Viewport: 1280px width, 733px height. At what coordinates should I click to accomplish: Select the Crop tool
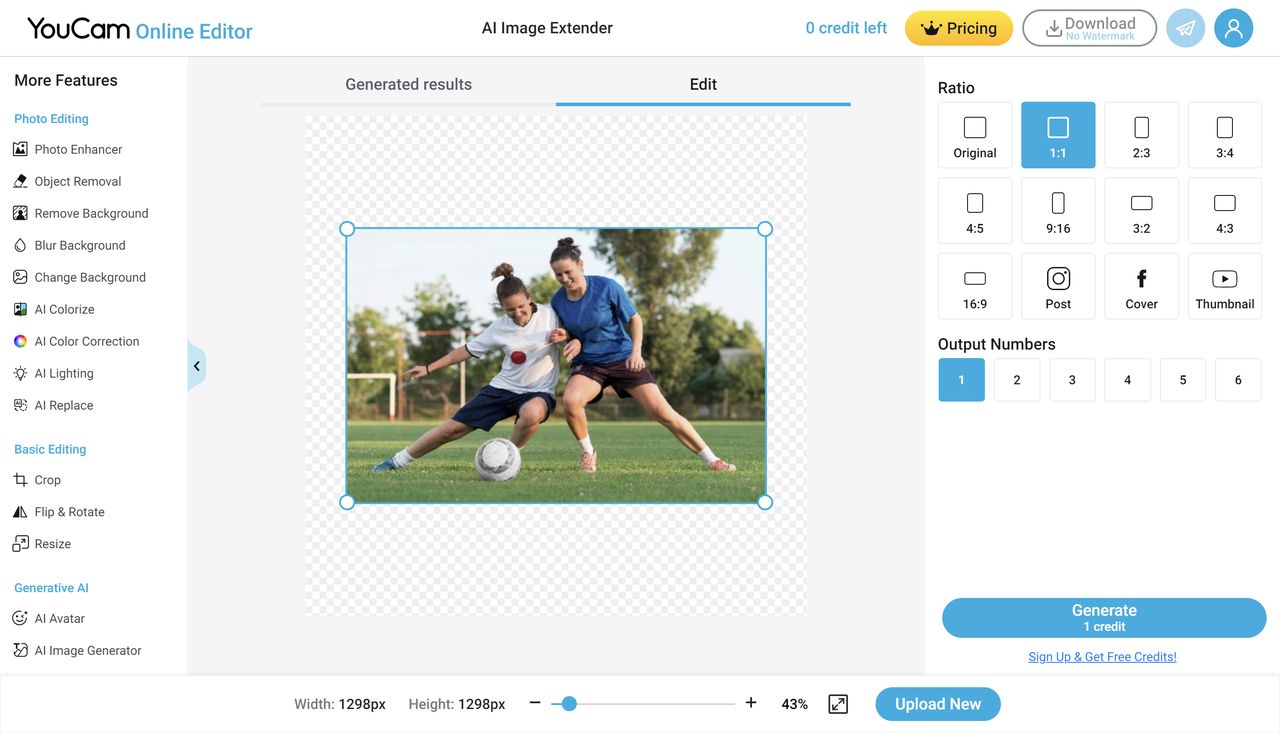point(47,480)
